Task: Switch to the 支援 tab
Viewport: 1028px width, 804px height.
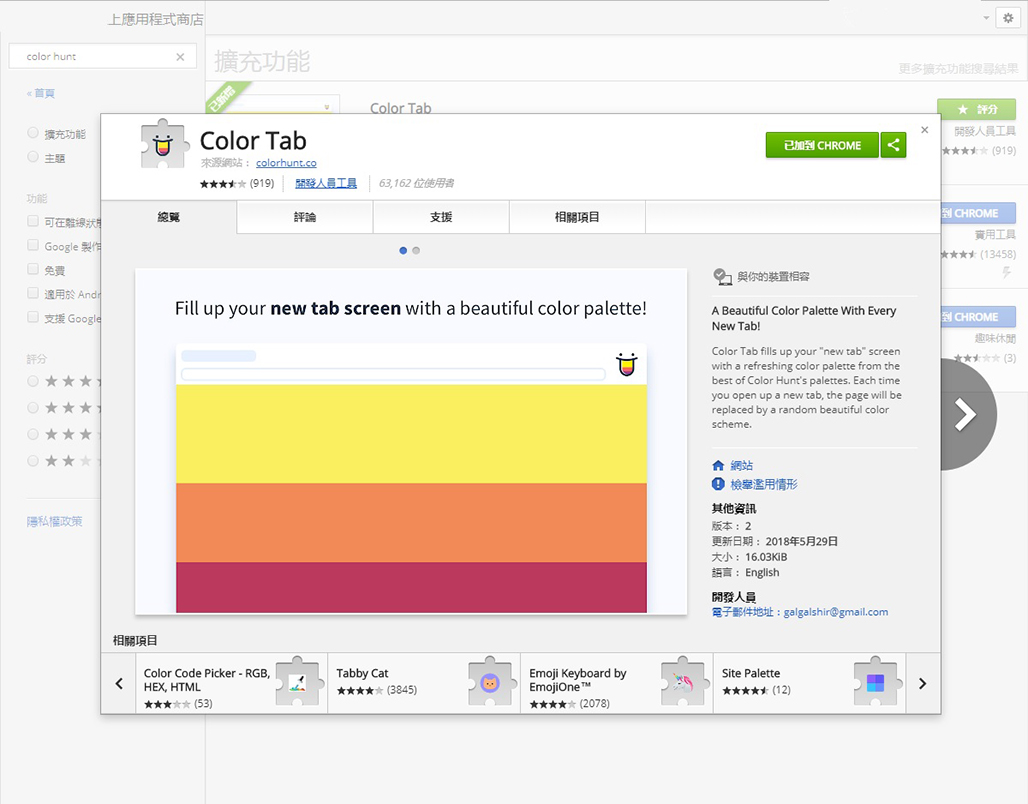Action: pos(441,217)
